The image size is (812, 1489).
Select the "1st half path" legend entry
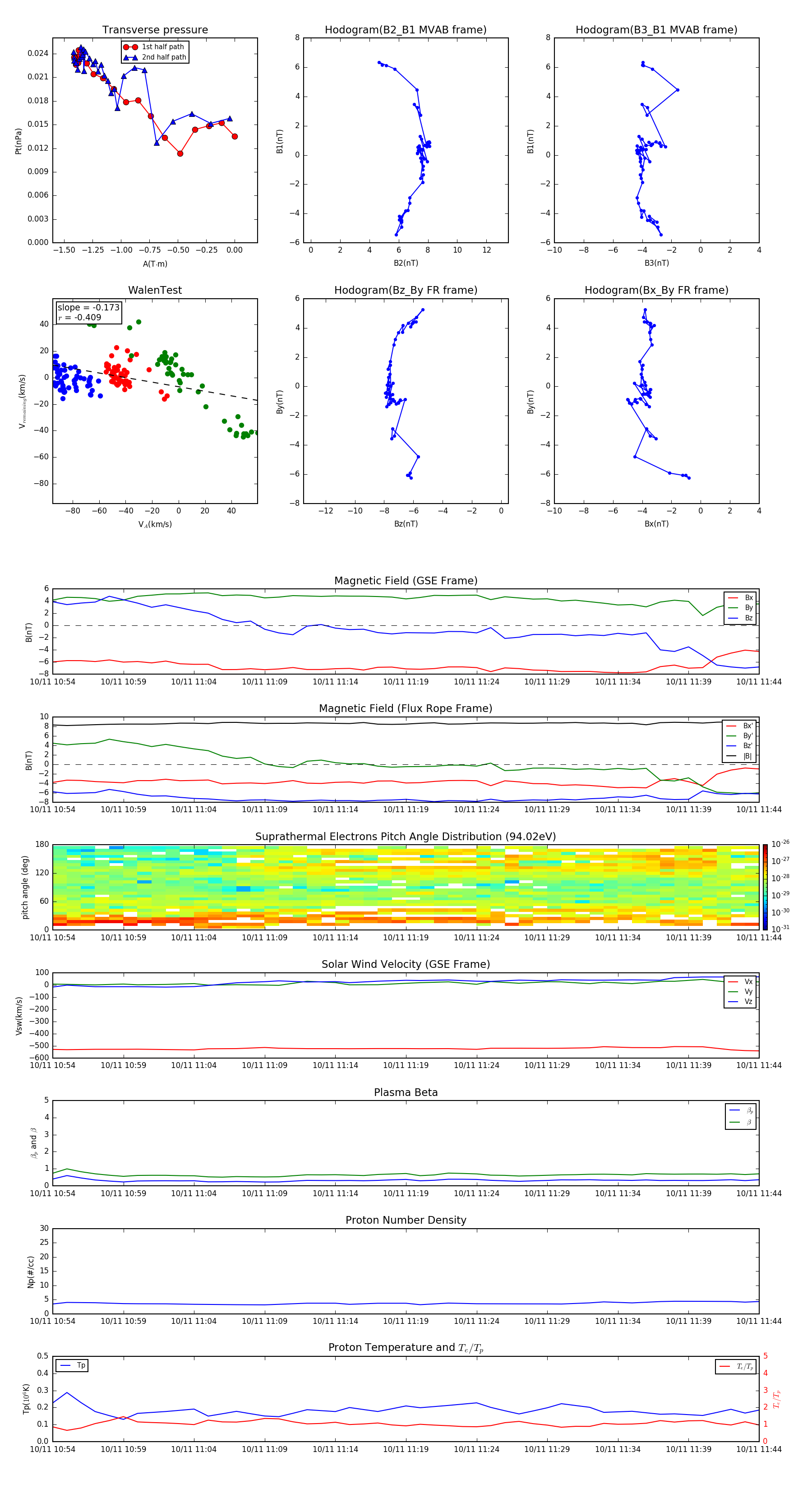tap(156, 47)
